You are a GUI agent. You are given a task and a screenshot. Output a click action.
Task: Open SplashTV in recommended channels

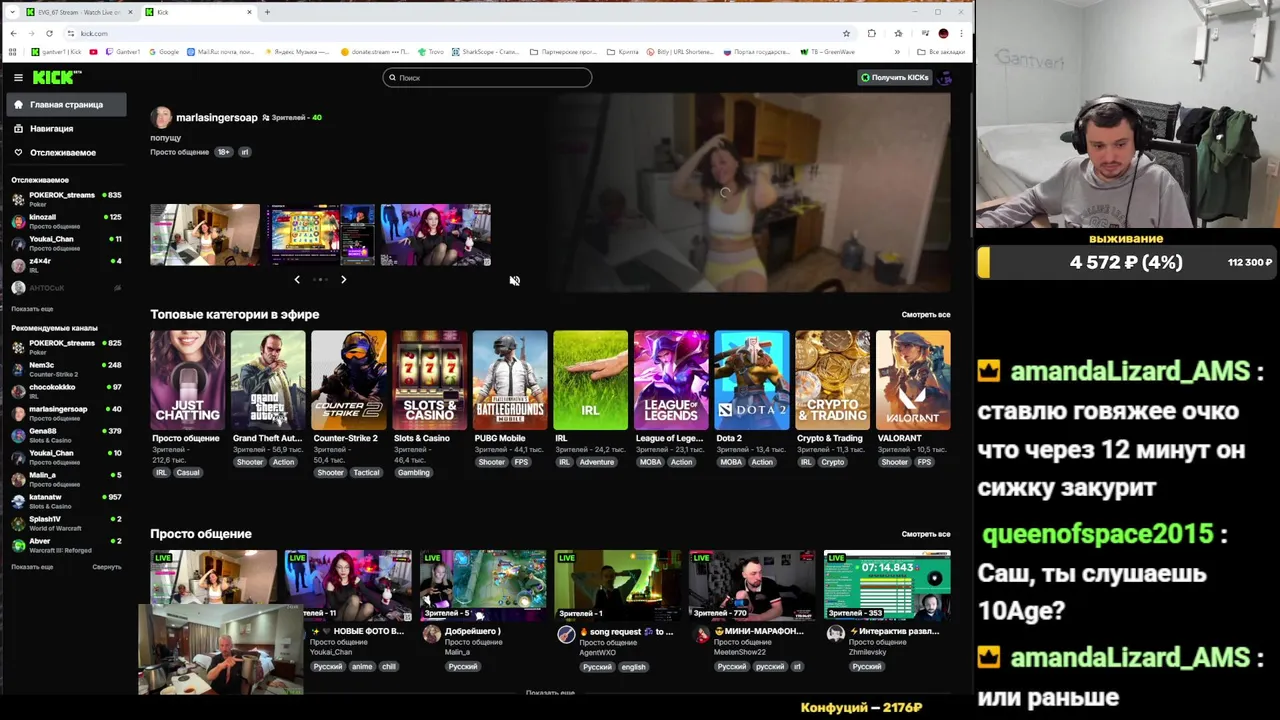66,523
